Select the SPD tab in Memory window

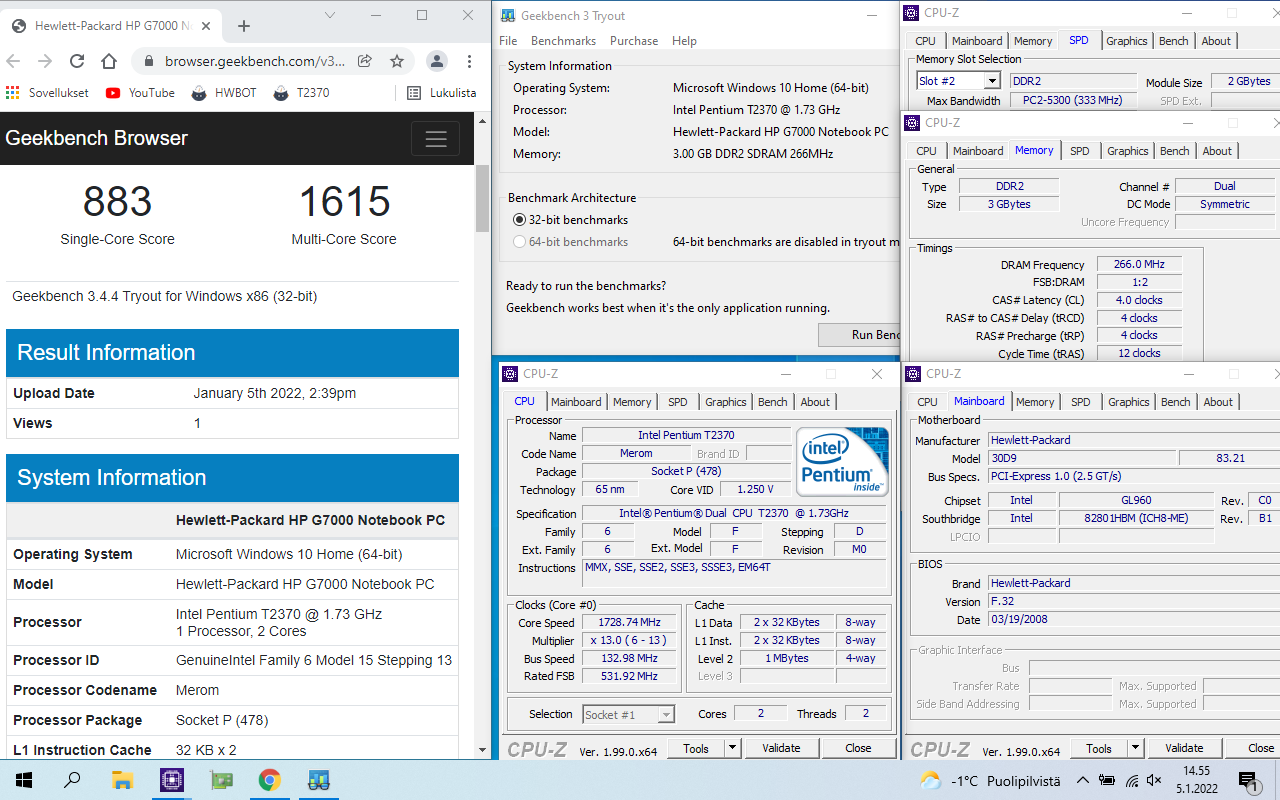pos(1079,151)
